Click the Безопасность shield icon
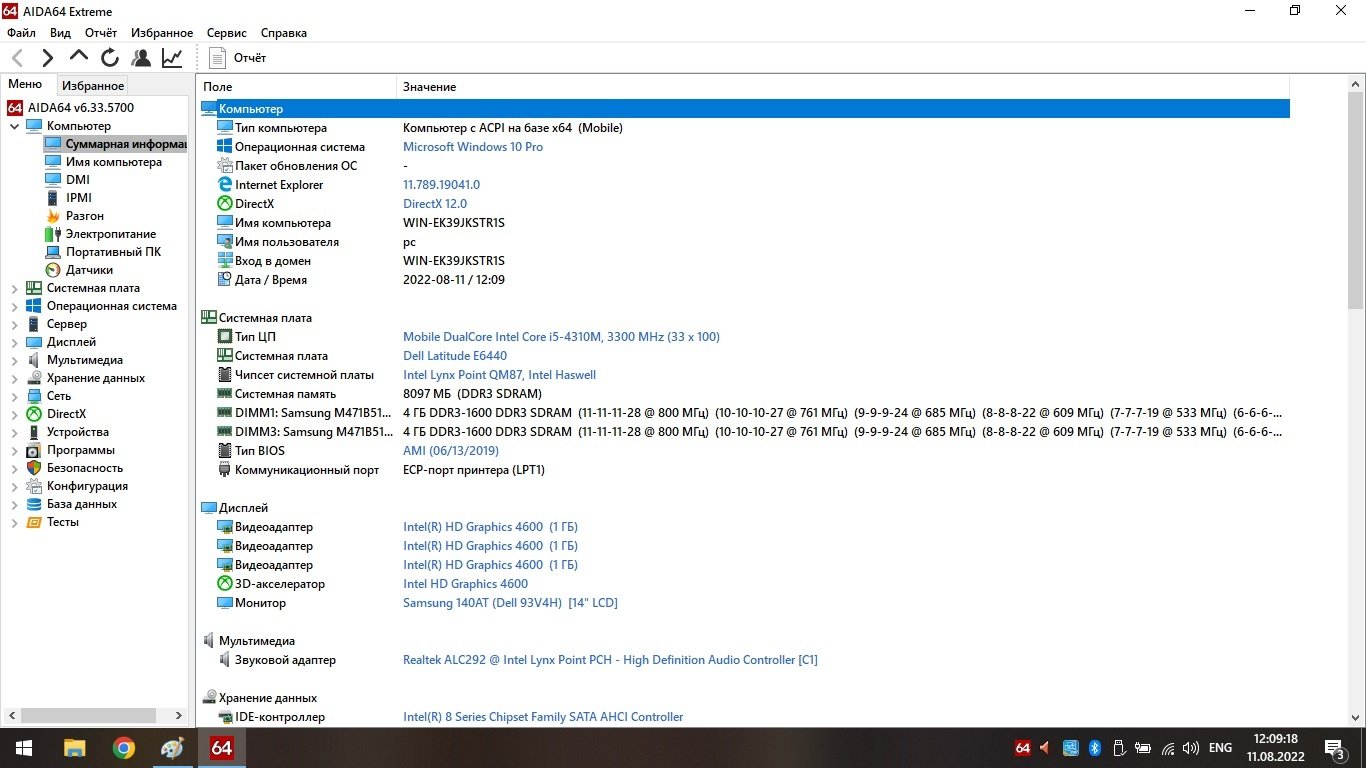Screen dimensions: 1366x768 click(34, 468)
